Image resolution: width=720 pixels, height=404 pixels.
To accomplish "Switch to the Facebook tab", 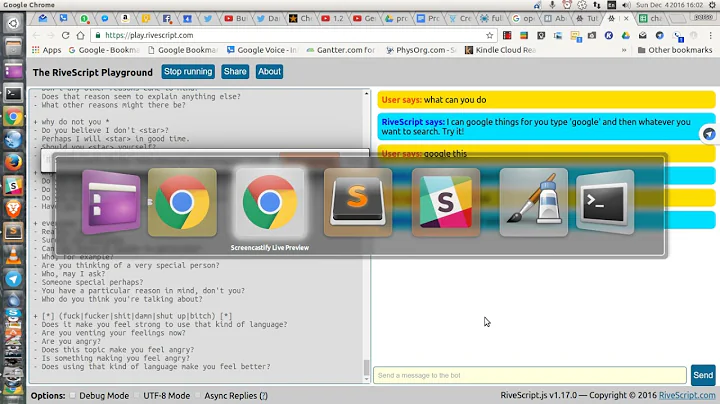I will [x=167, y=18].
